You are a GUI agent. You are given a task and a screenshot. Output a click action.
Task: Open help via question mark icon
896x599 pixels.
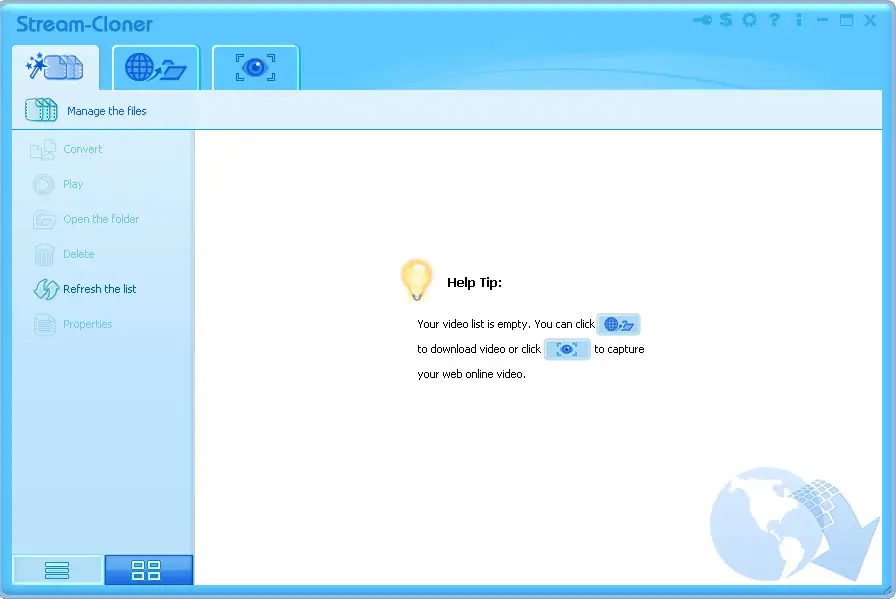[774, 20]
